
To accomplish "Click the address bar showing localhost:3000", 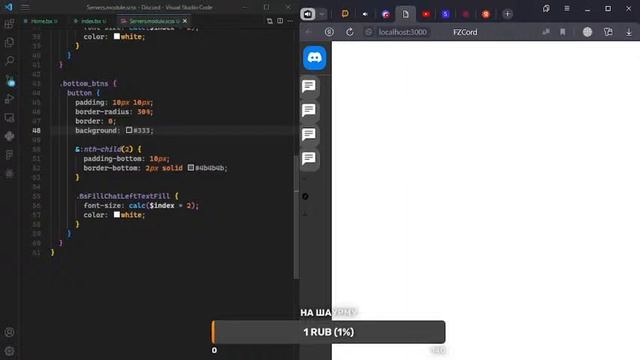I will click(x=402, y=32).
